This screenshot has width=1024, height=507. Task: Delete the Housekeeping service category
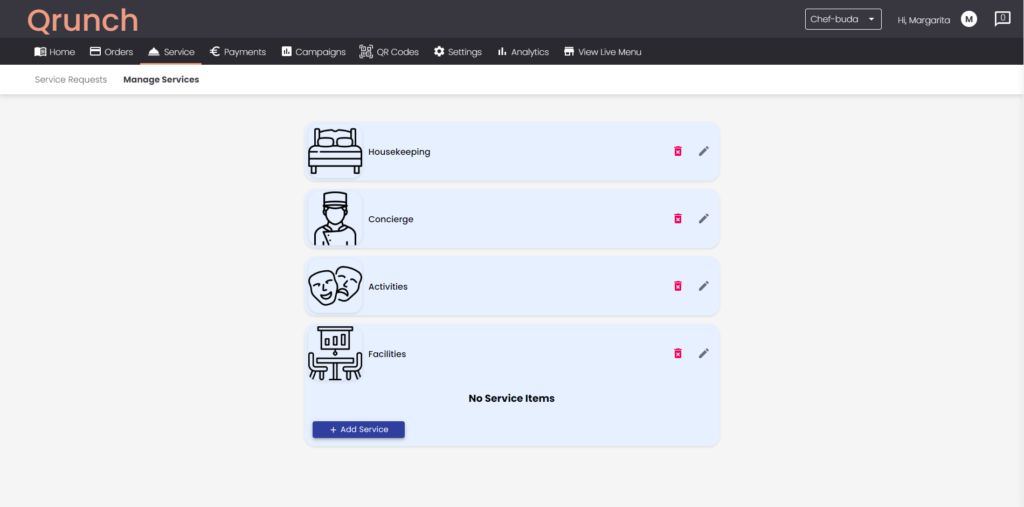click(678, 151)
